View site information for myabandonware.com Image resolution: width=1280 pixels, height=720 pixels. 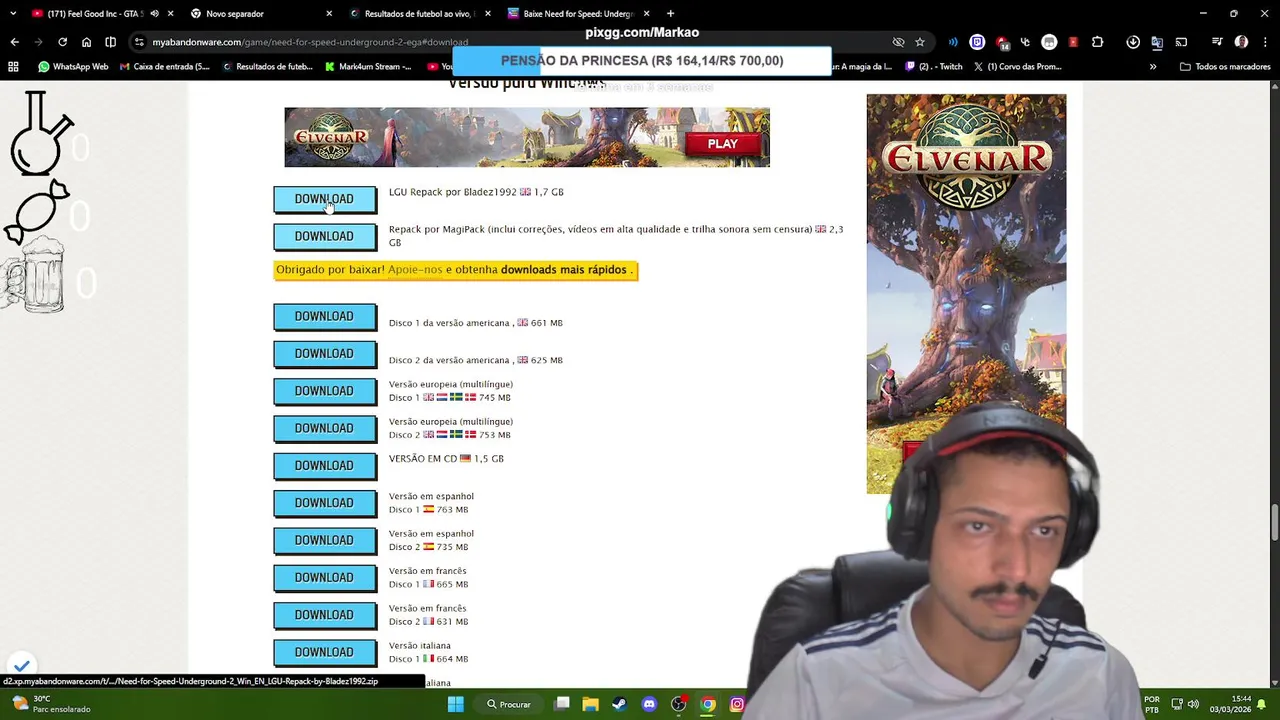[140, 42]
